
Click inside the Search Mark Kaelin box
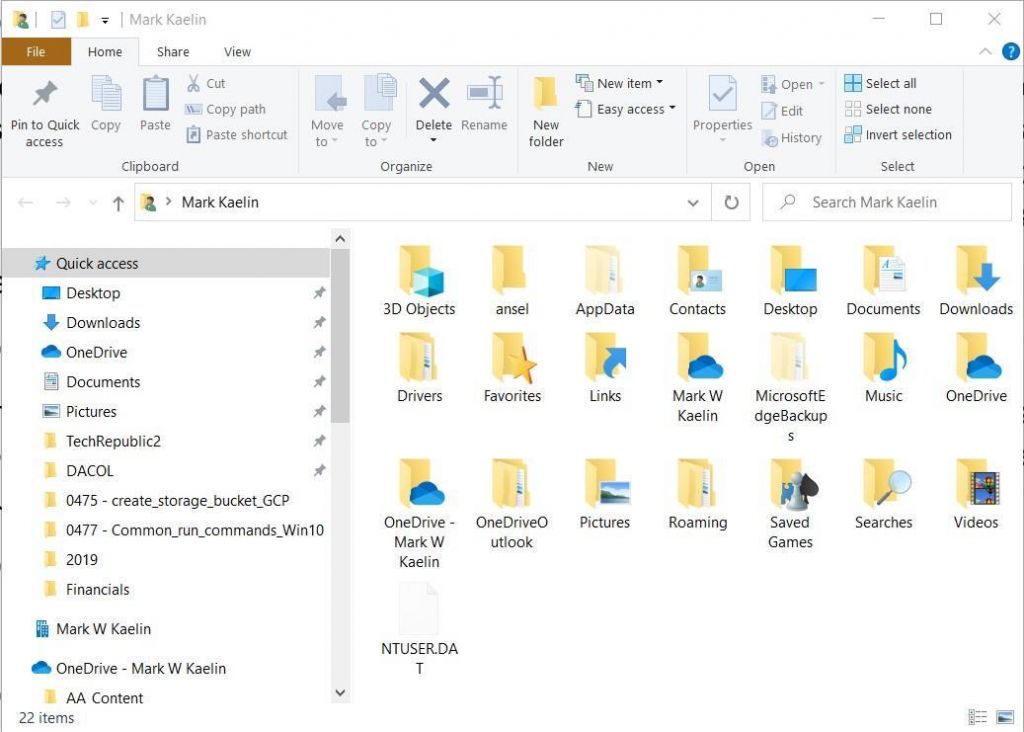[886, 201]
